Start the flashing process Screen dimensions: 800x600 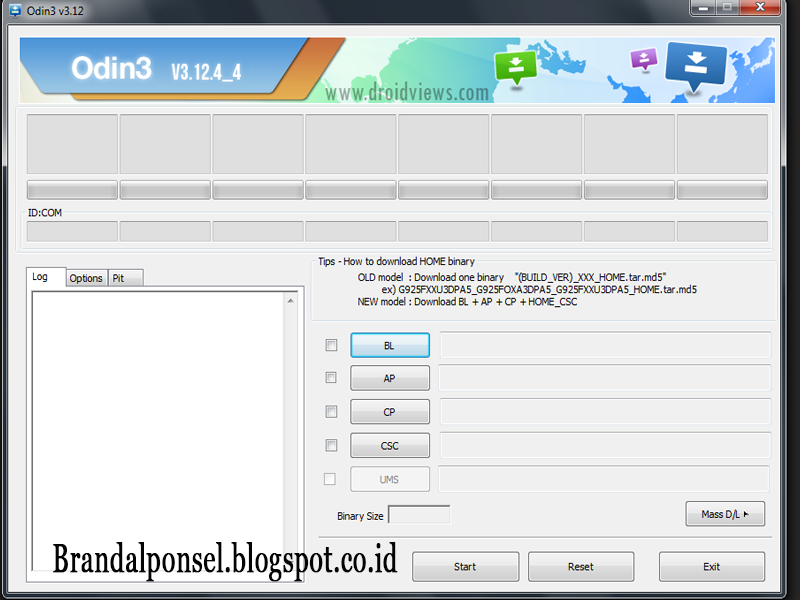click(x=465, y=566)
